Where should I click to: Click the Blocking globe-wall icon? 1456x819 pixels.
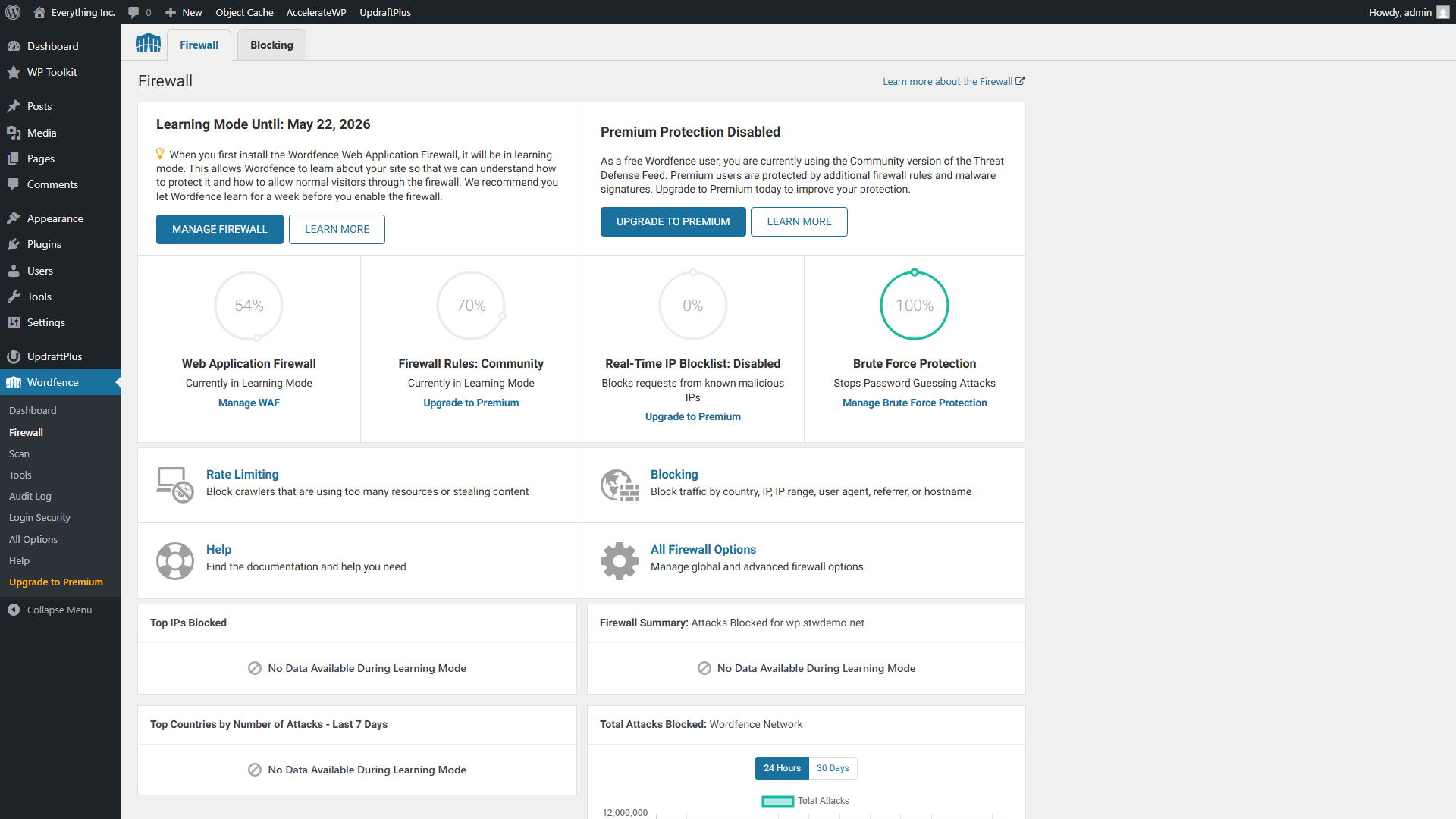[x=620, y=485]
